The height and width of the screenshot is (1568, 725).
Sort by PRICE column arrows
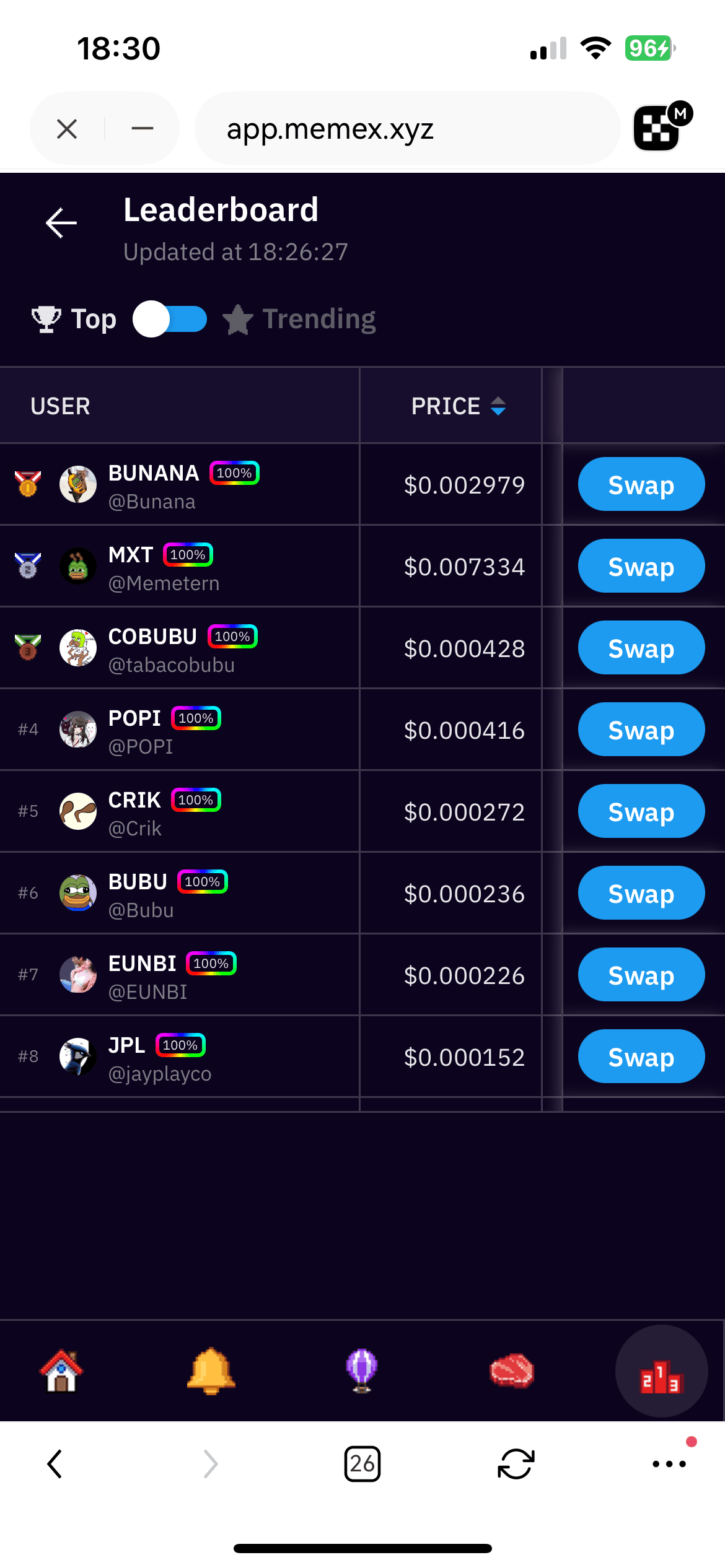[x=498, y=406]
